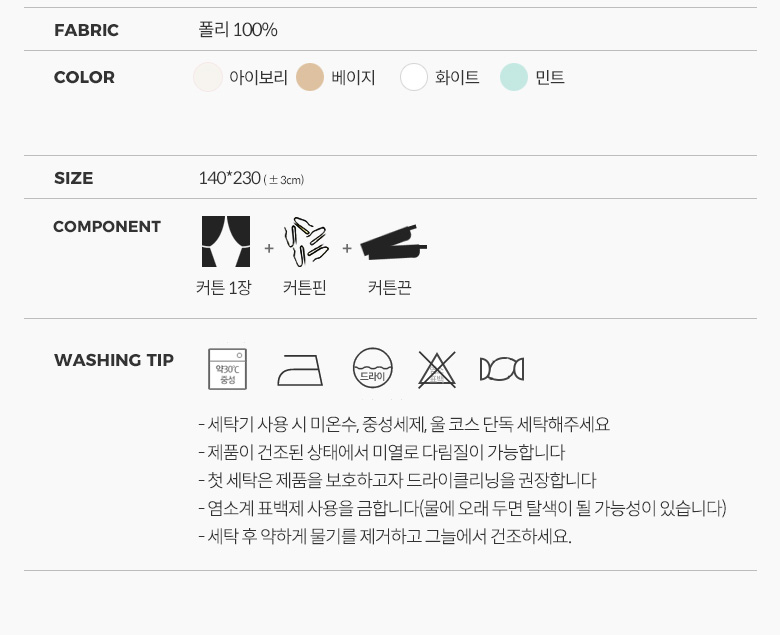Click the 민트 color label

[550, 78]
